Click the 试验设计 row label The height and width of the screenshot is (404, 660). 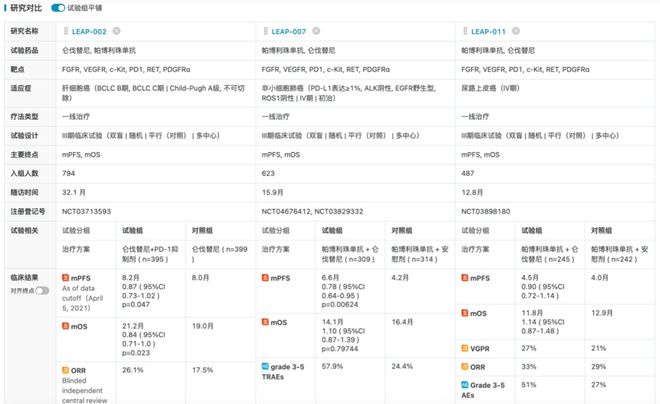click(x=24, y=136)
